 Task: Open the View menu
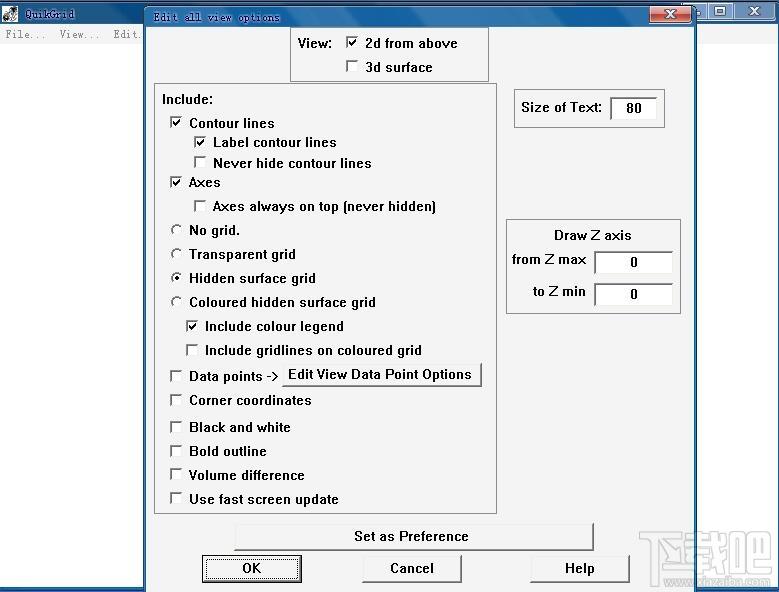79,34
